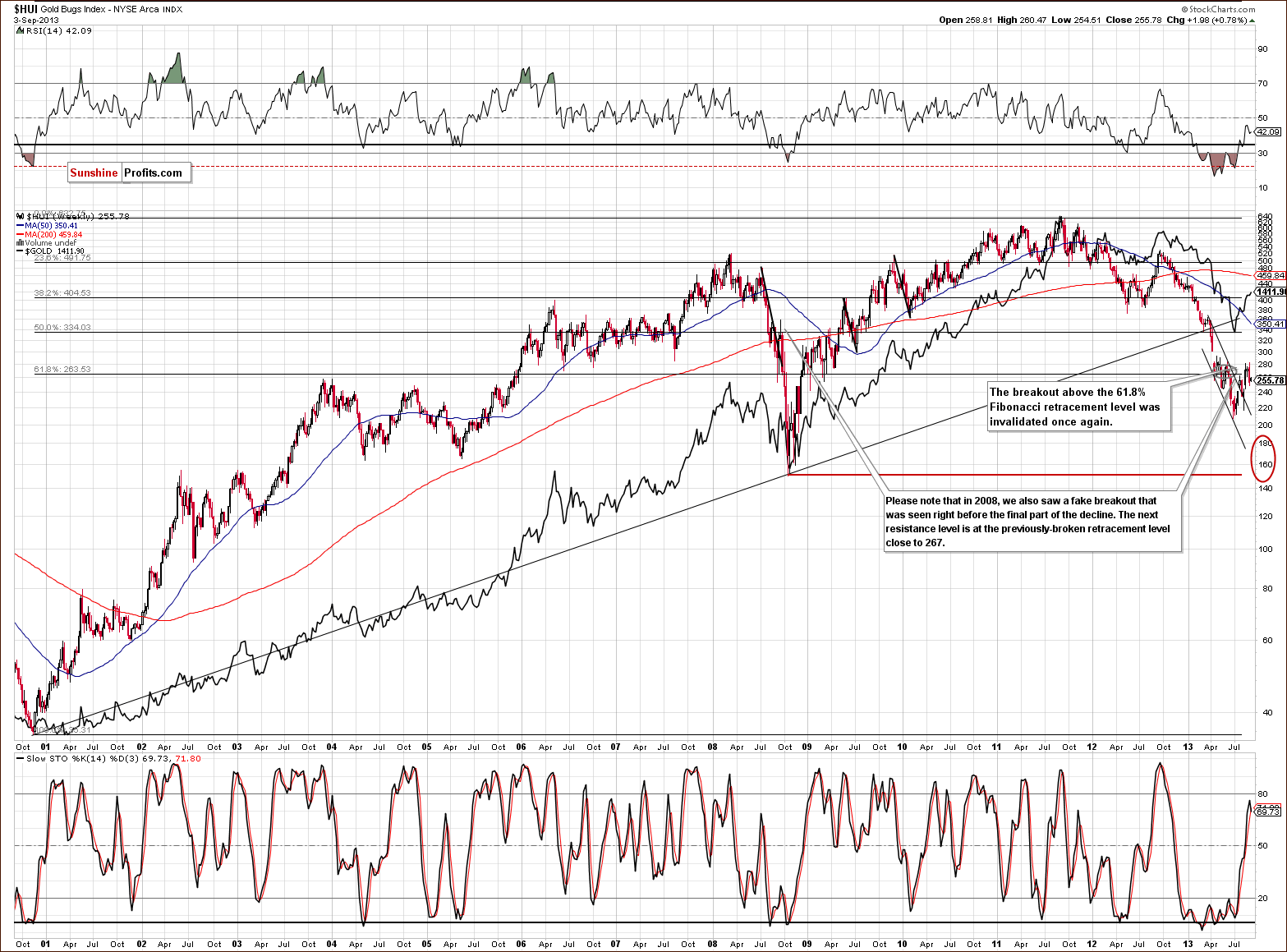1287x952 pixels.
Task: Click the 255.78 price tag on right axis
Action: [1271, 380]
